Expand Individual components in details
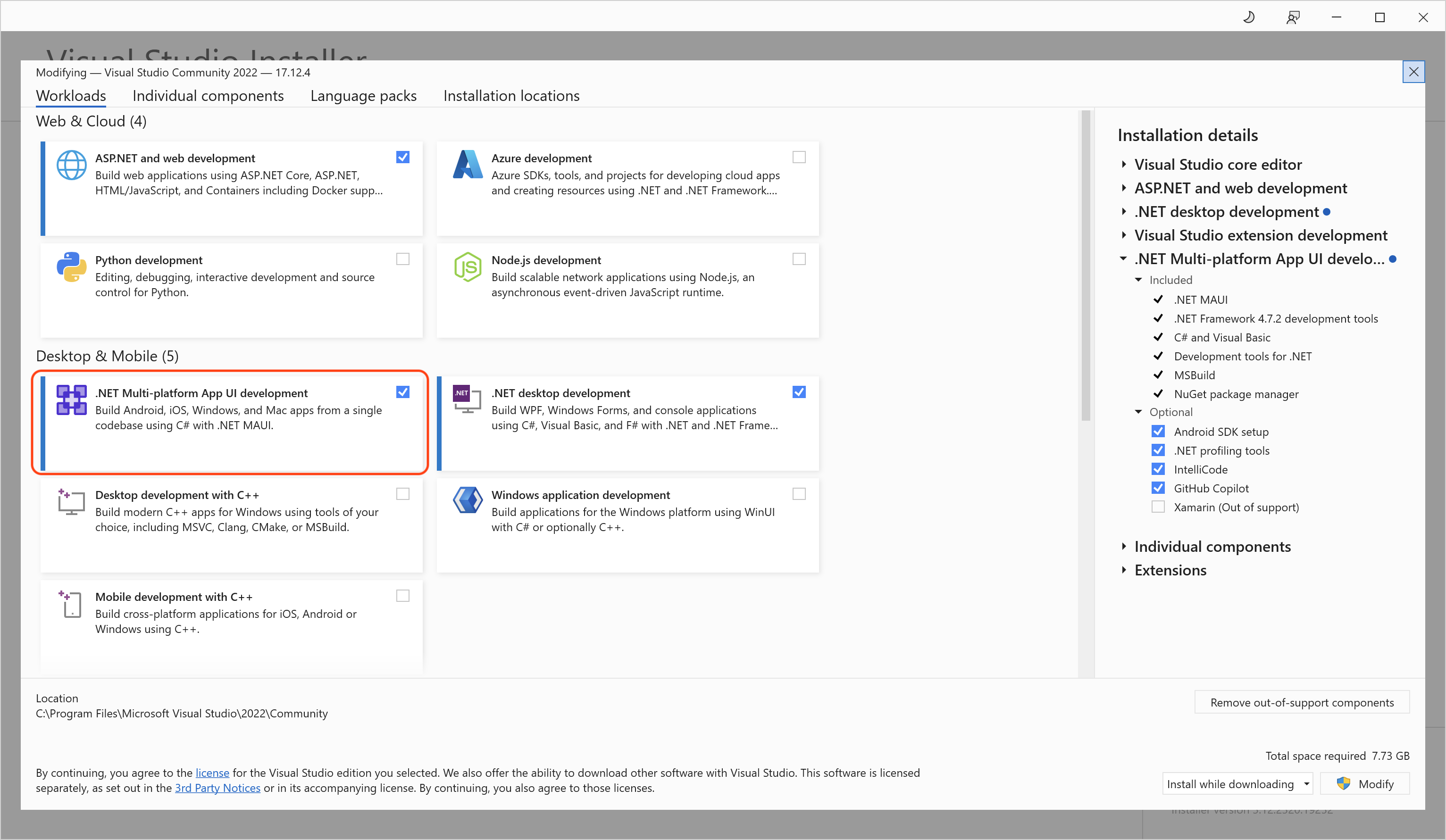 click(x=1123, y=547)
